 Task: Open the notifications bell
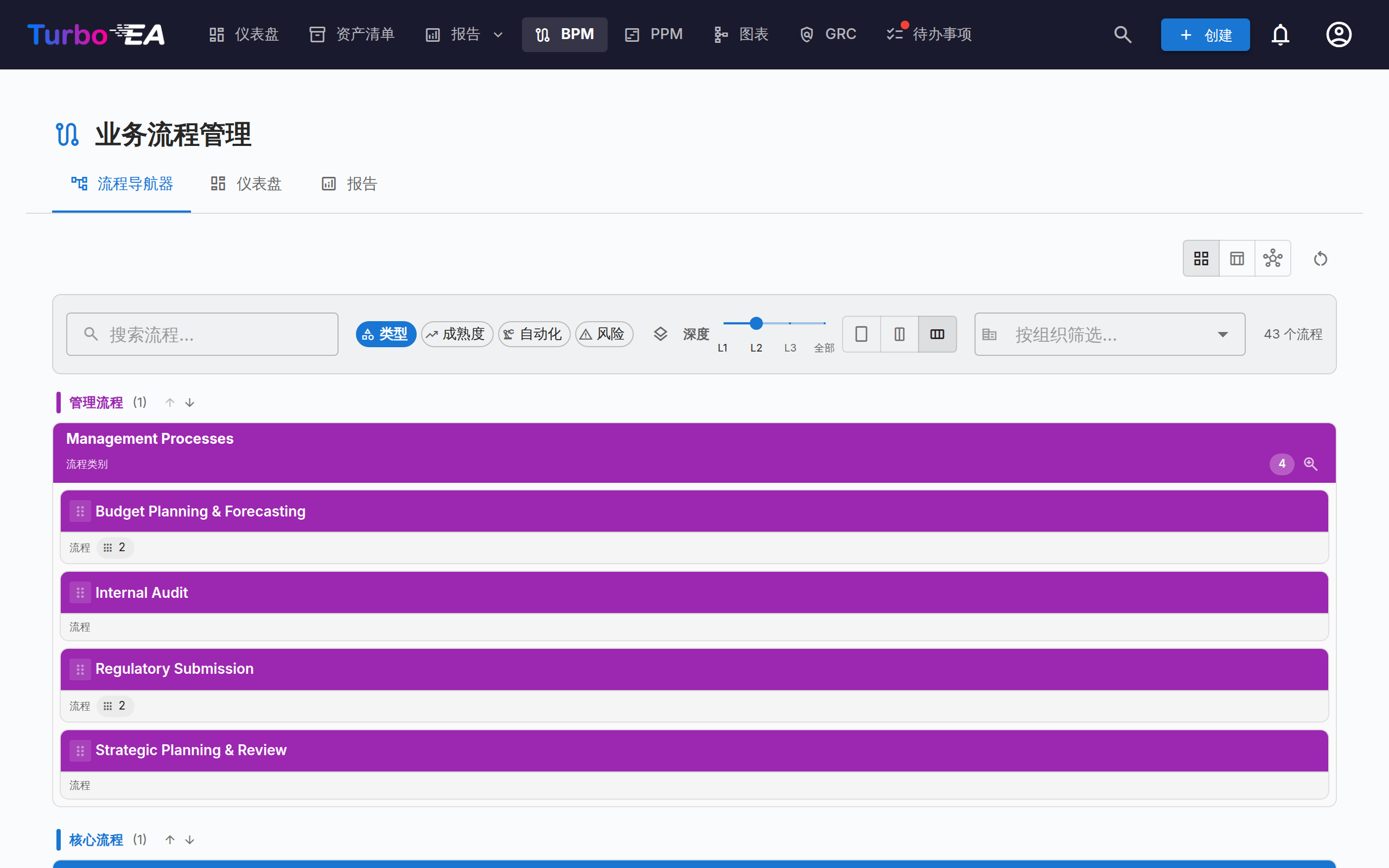1280,34
